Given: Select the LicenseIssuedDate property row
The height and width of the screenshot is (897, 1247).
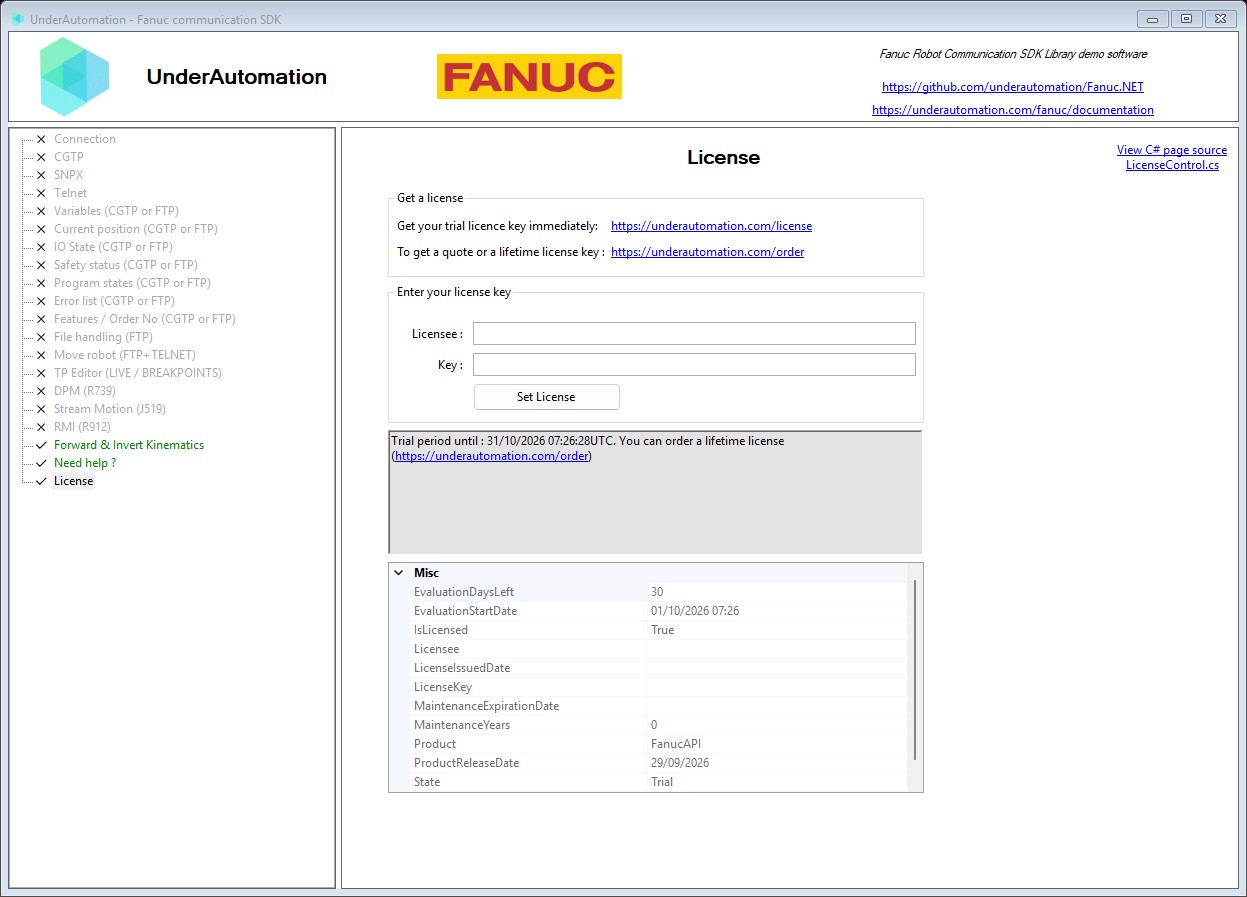Looking at the screenshot, I should 648,668.
